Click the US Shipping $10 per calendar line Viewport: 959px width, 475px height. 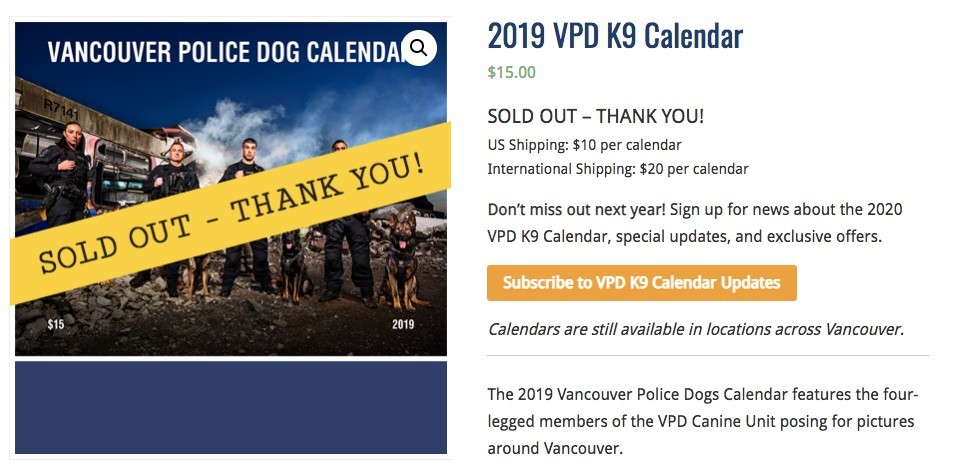pos(584,145)
